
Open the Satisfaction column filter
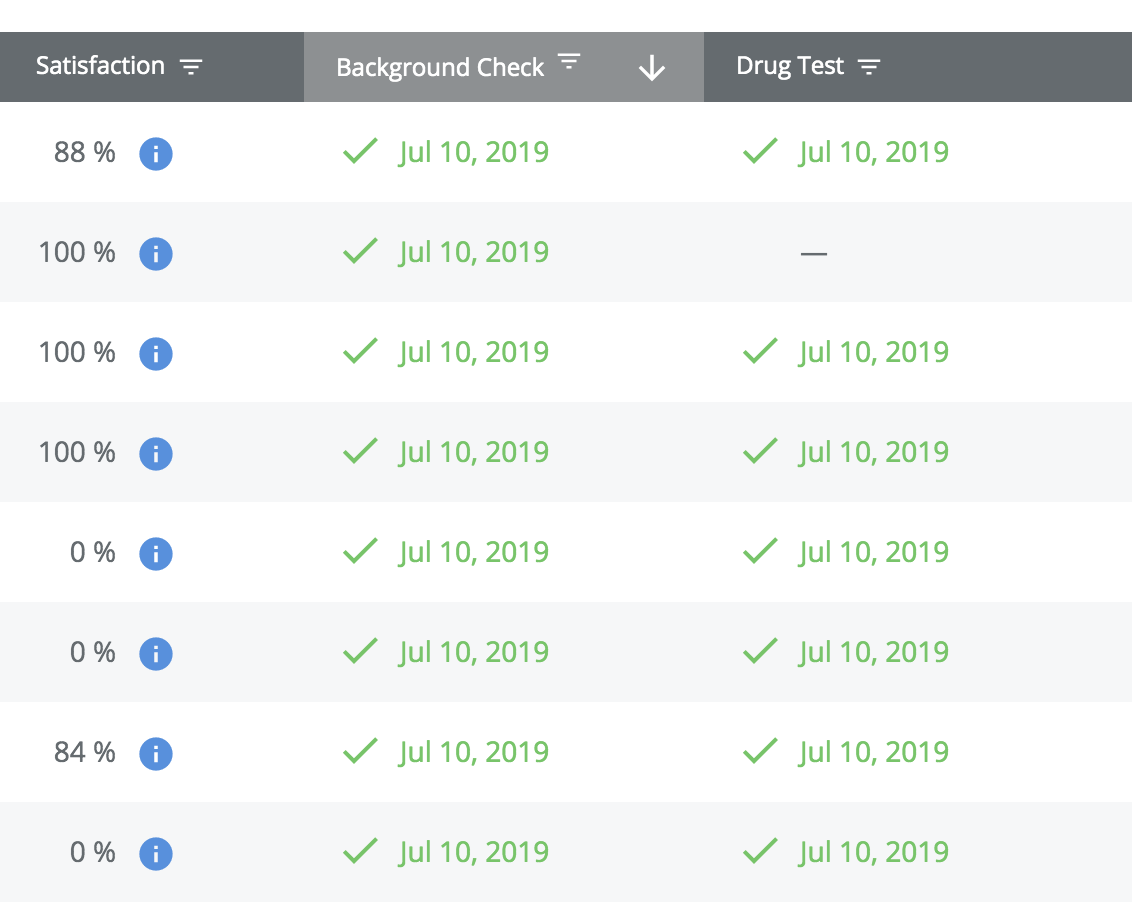(x=191, y=67)
